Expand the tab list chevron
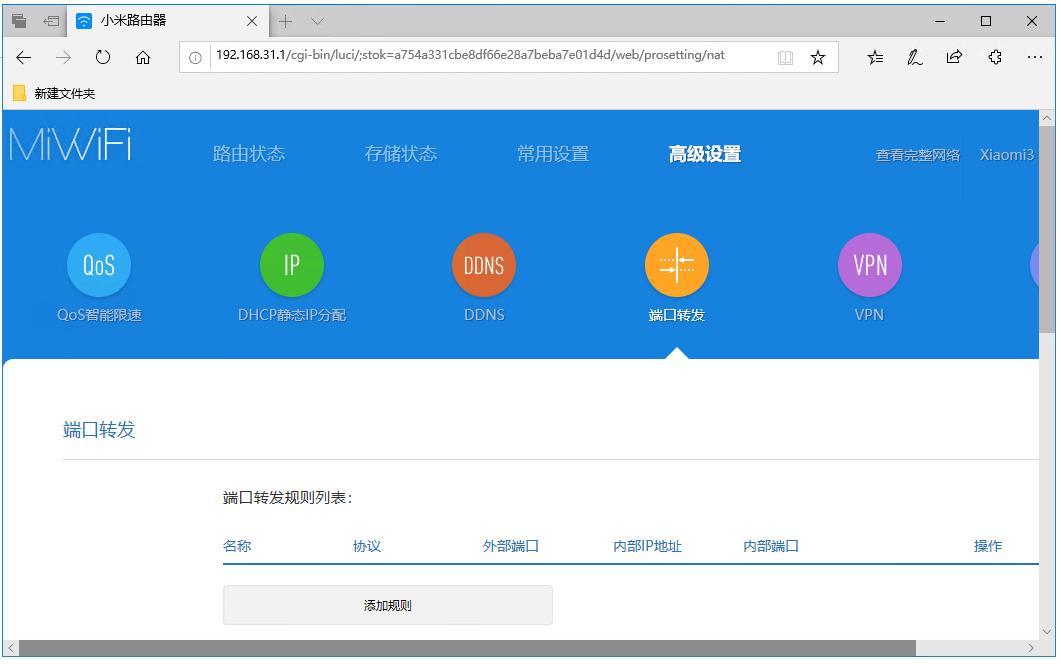This screenshot has width=1061, height=664. tap(317, 20)
